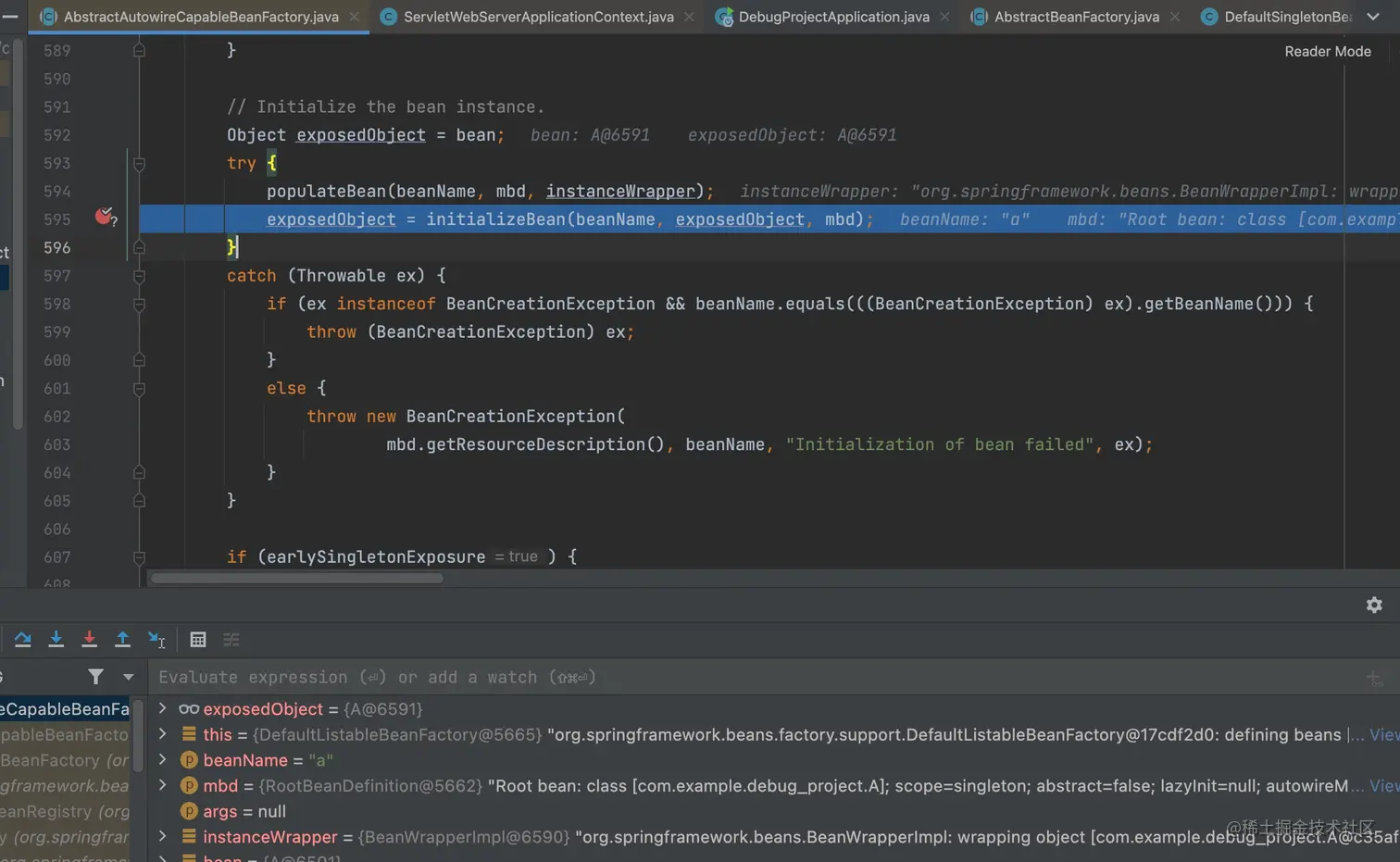Switch to ServletWebServerApplicationContext.java tab

(x=539, y=17)
